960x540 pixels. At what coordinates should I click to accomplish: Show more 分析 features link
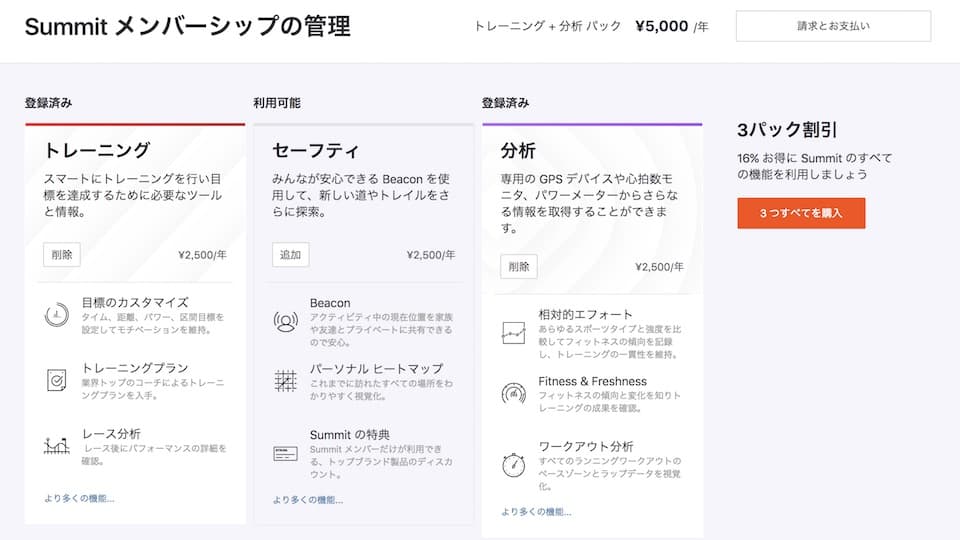536,512
